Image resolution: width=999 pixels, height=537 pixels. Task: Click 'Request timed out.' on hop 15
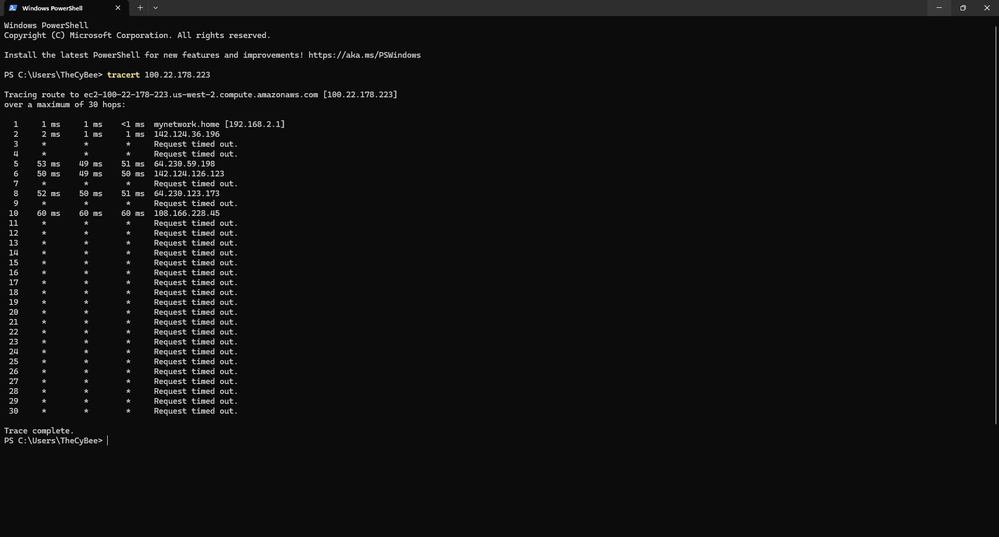pyautogui.click(x=196, y=262)
